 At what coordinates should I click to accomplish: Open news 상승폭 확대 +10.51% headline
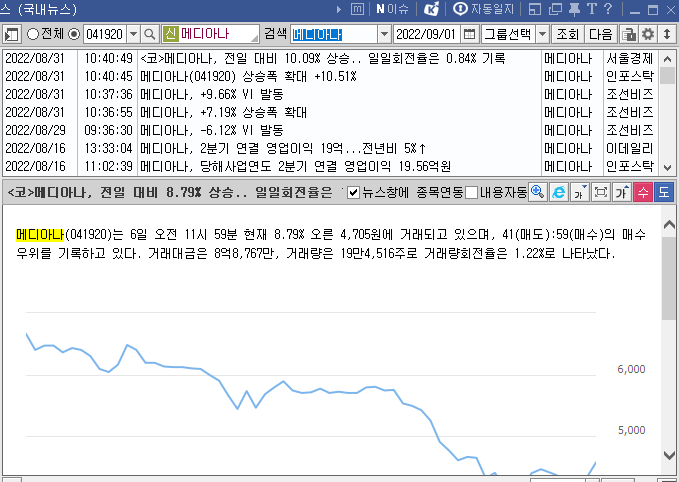pyautogui.click(x=249, y=77)
